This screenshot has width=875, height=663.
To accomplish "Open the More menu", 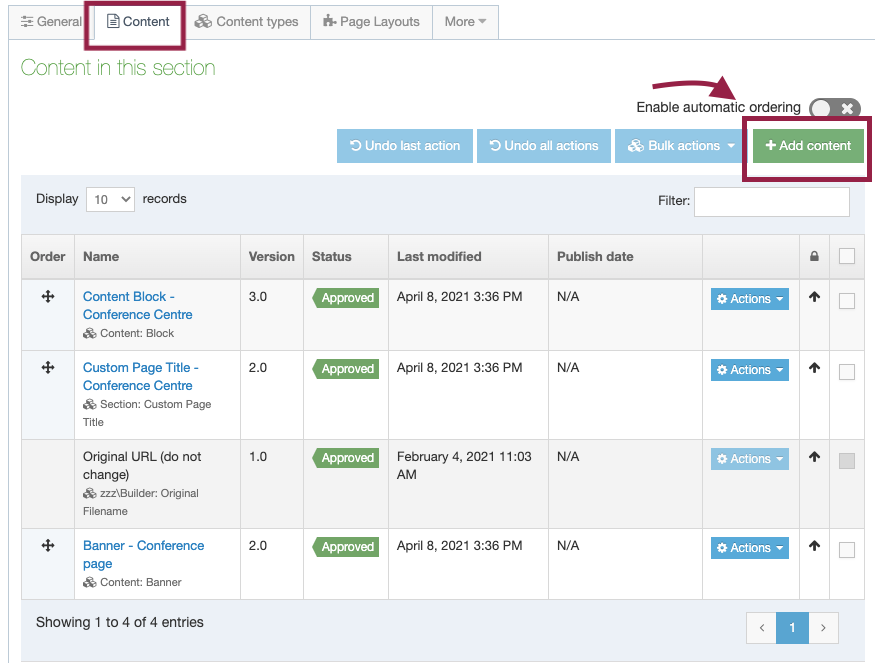I will click(464, 20).
